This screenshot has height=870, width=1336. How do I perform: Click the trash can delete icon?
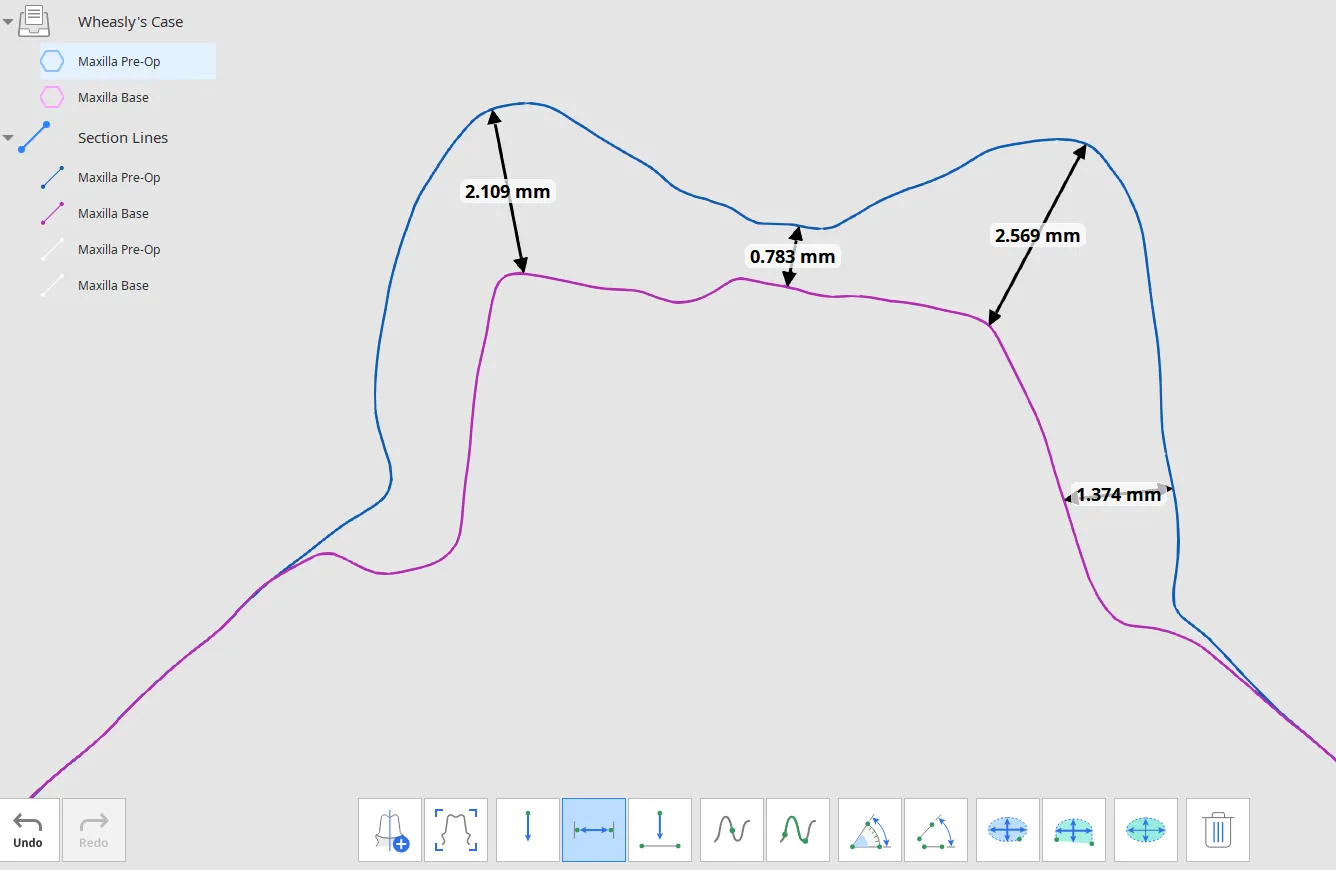click(1218, 830)
